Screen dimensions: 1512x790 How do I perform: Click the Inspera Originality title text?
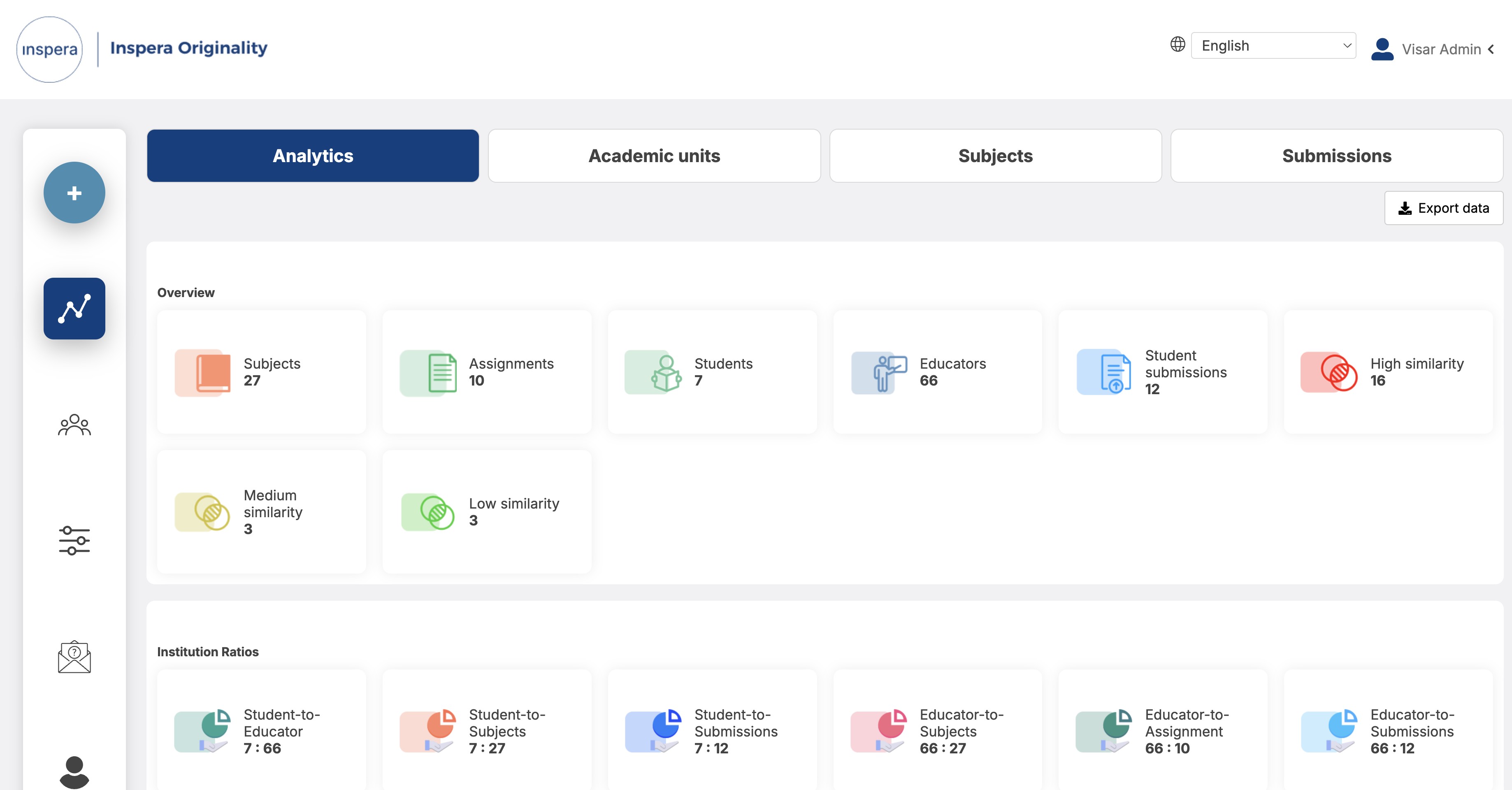click(188, 48)
